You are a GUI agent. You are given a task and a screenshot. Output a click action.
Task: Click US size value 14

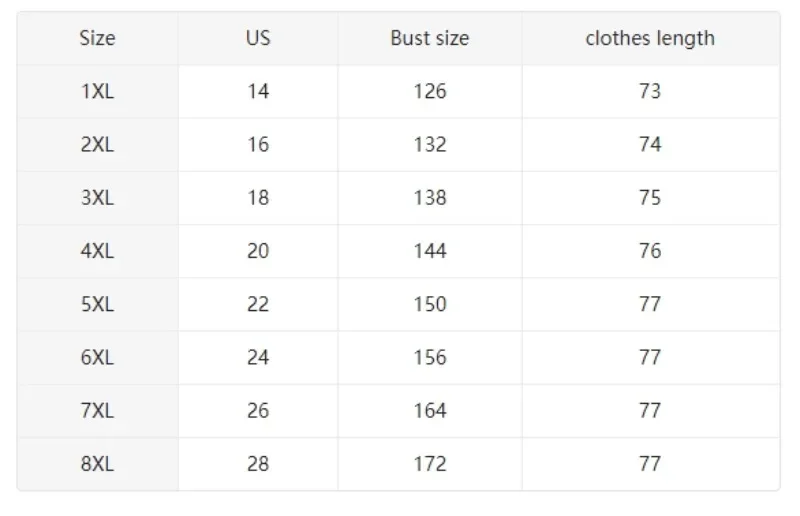point(258,91)
